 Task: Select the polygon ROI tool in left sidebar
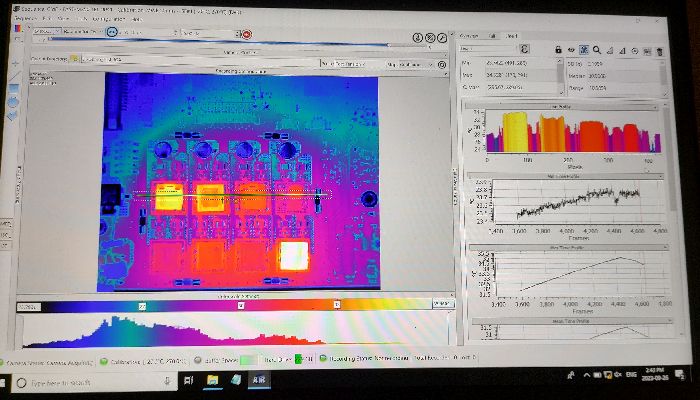coord(12,116)
